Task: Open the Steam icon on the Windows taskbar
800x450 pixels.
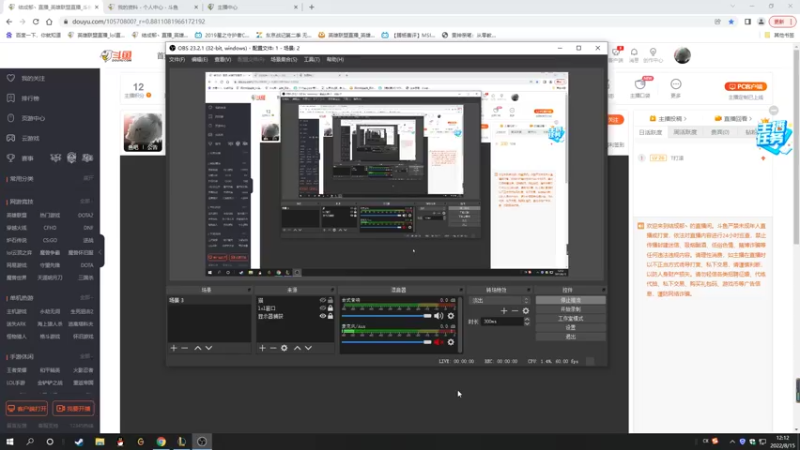Action: [x=79, y=442]
